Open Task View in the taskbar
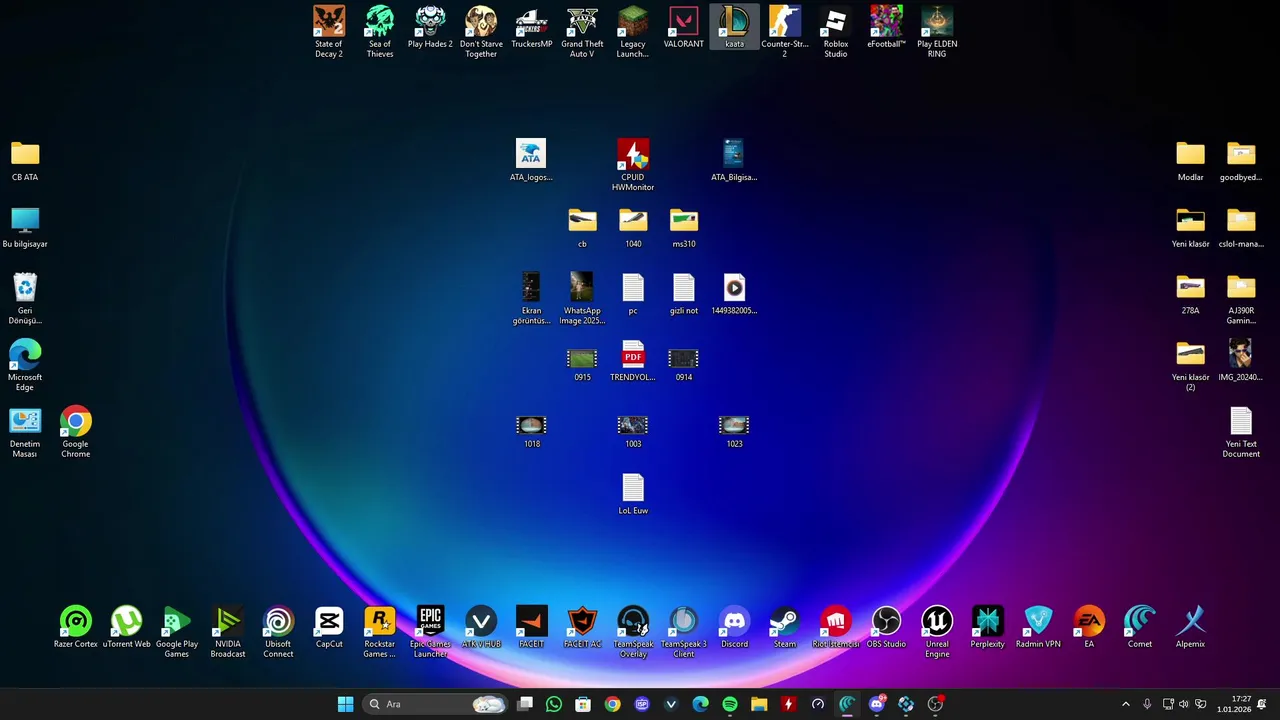Image resolution: width=1280 pixels, height=720 pixels. pos(525,704)
